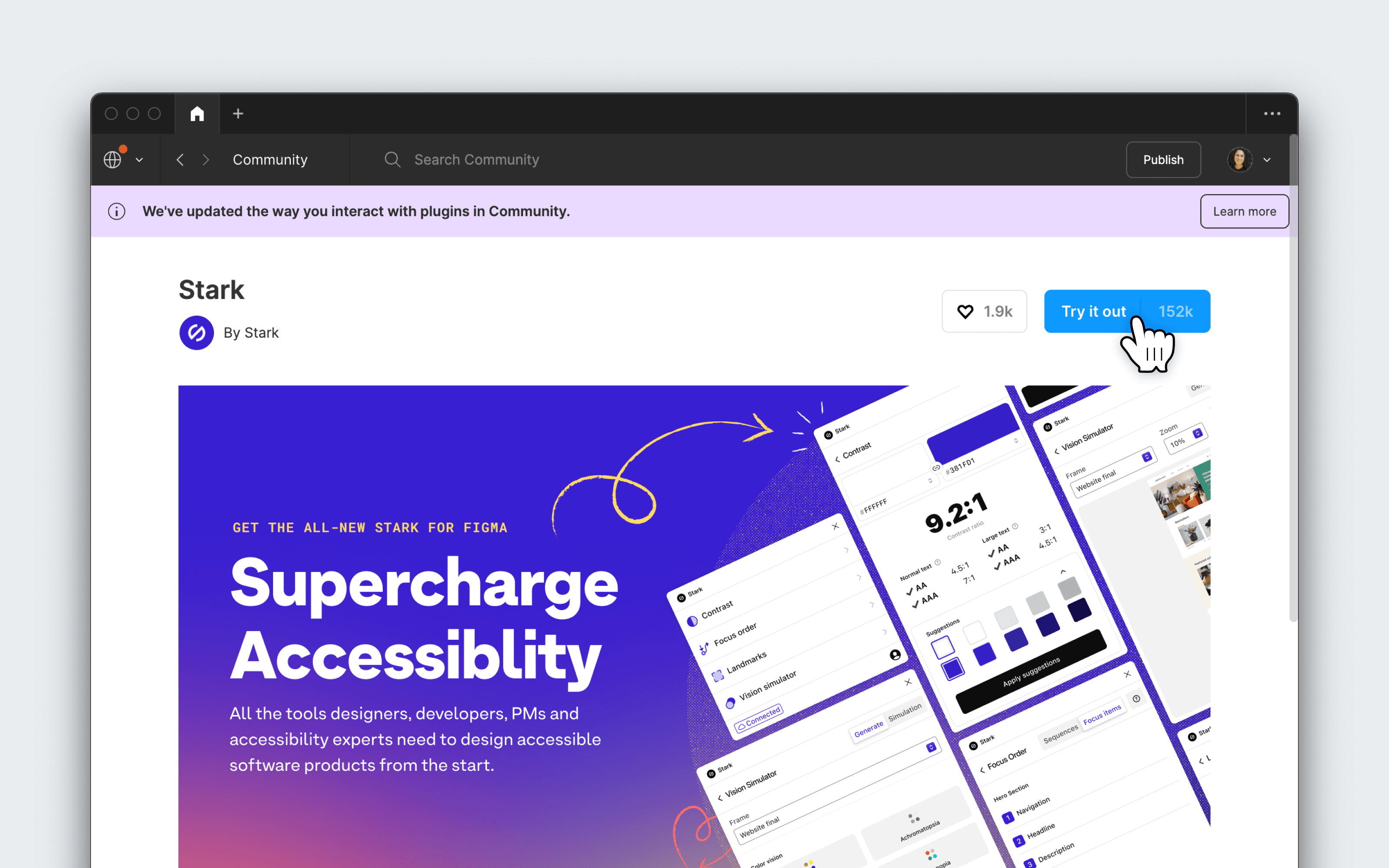Toggle the like button for Stark plugin

pos(965,311)
